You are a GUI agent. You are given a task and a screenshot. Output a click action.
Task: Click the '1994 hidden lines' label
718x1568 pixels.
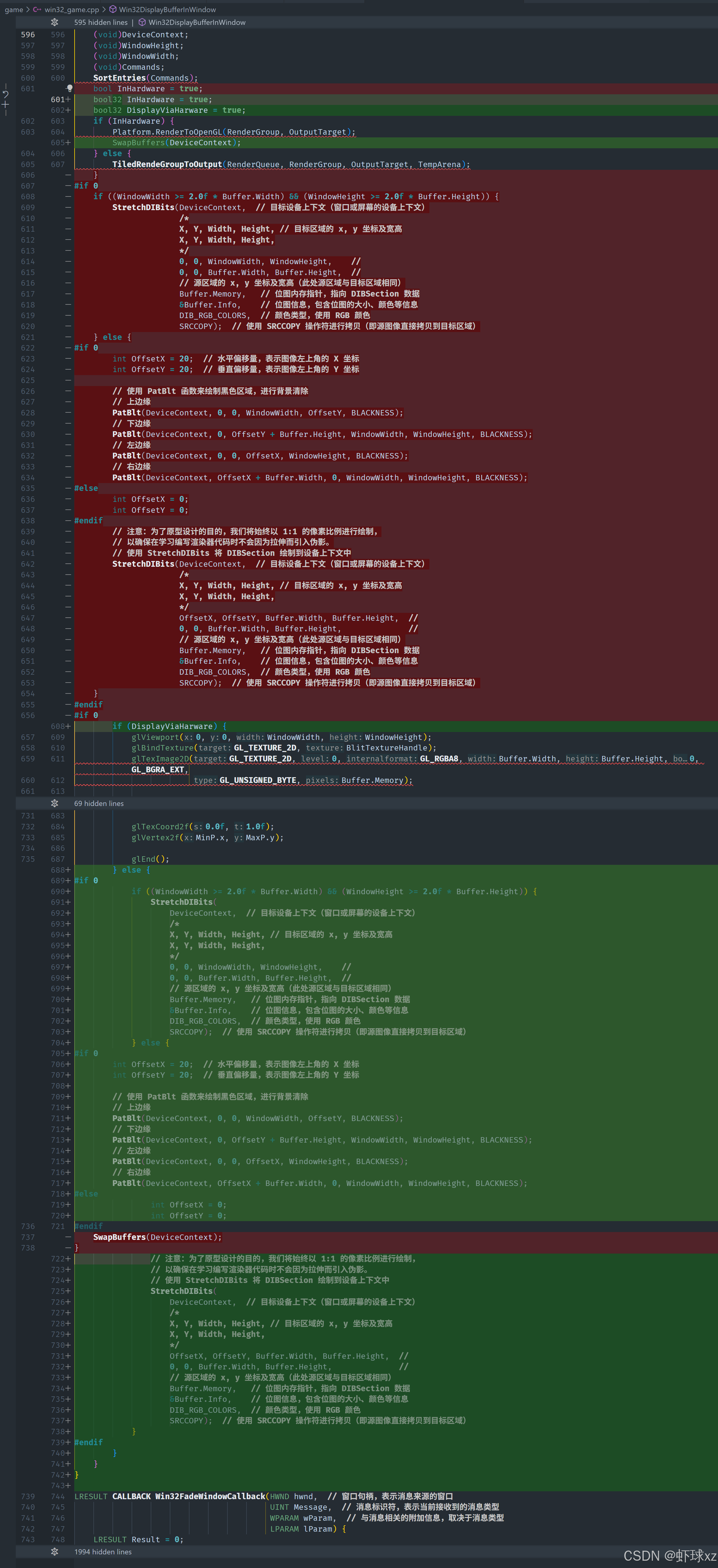tap(103, 1552)
